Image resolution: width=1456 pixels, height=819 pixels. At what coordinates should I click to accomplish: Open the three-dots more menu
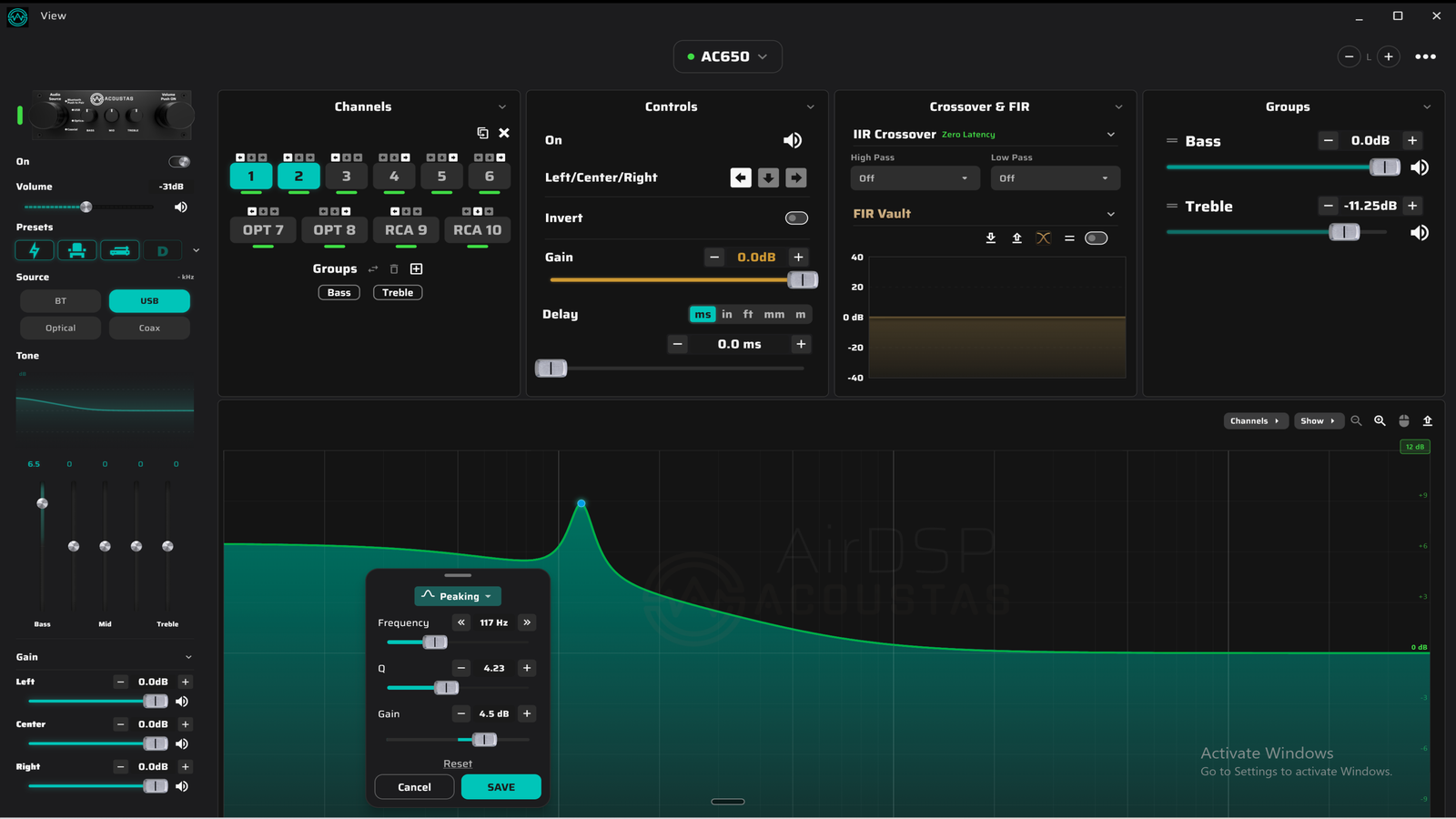(1426, 56)
